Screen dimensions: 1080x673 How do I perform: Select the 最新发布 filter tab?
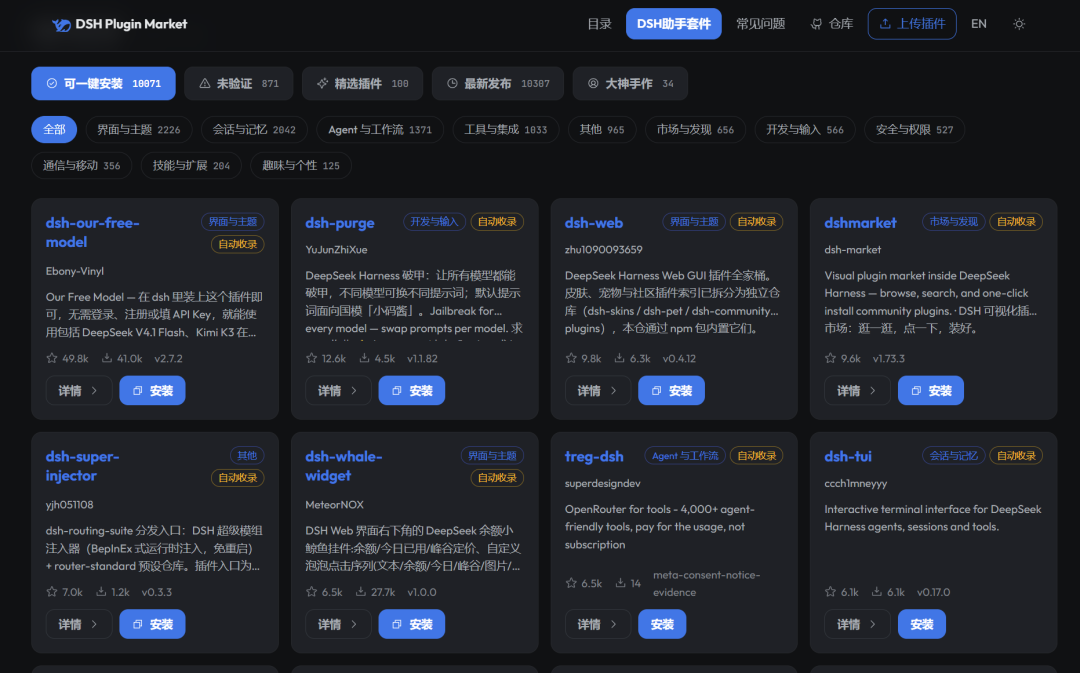pos(497,83)
